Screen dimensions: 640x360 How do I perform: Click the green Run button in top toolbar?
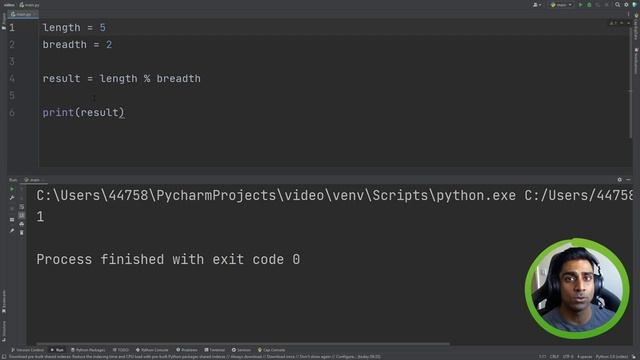[581, 5]
